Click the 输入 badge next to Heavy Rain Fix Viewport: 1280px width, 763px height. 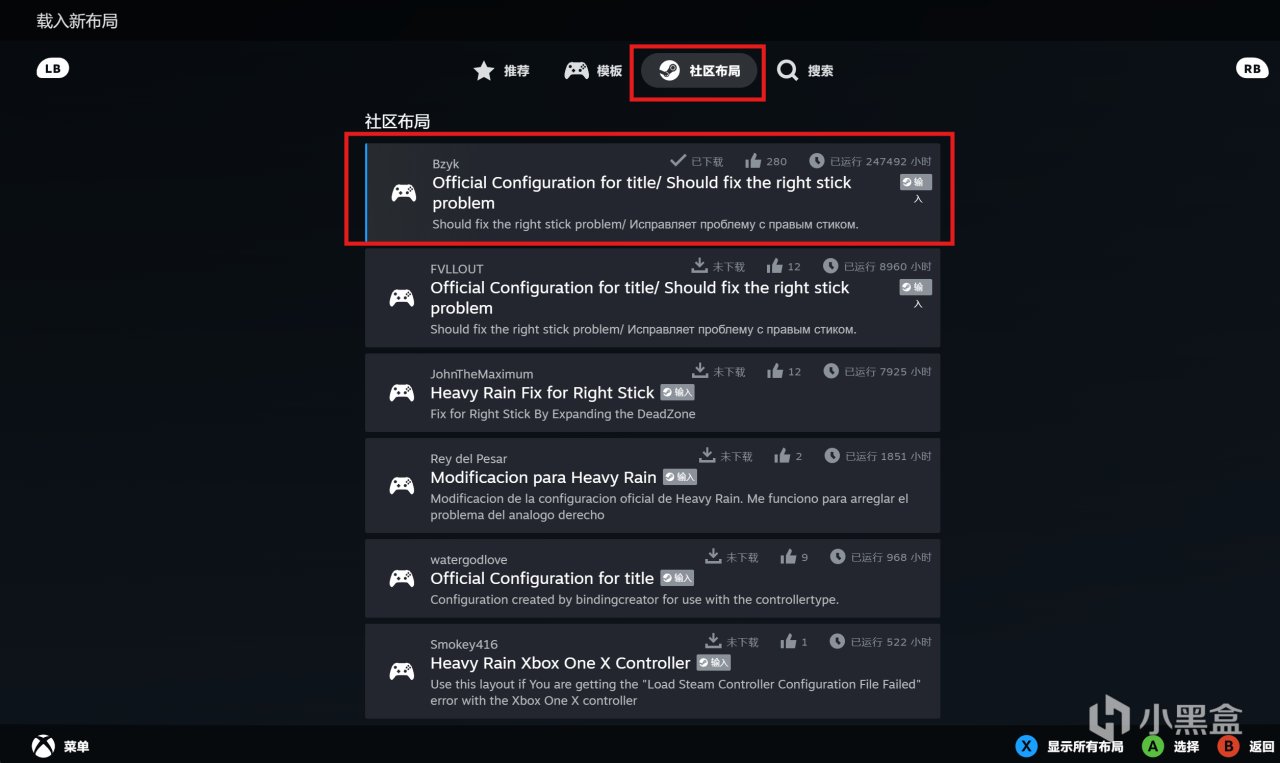pyautogui.click(x=677, y=393)
